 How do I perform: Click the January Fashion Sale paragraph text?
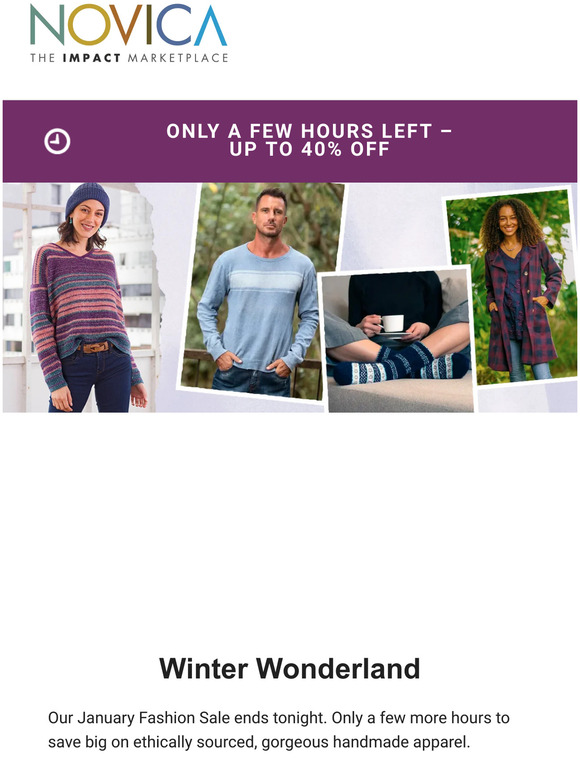pyautogui.click(x=278, y=730)
